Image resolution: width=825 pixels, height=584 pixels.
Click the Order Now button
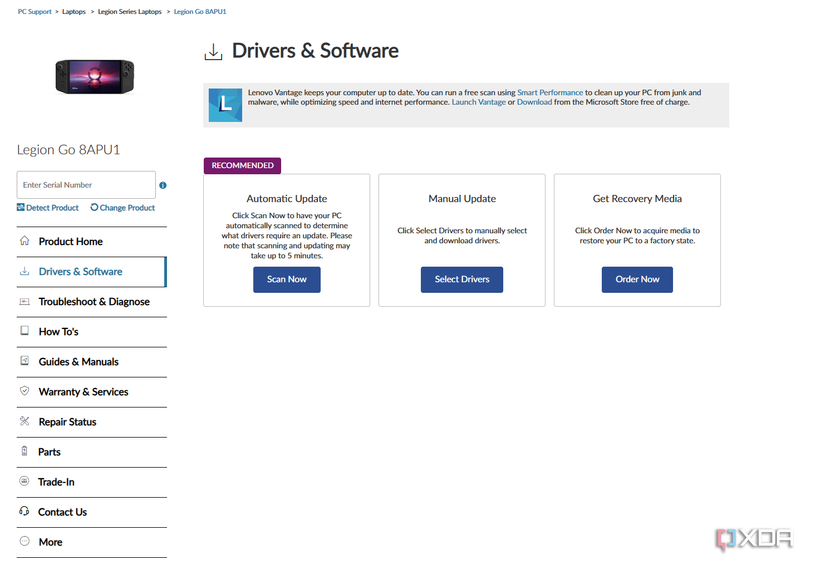tap(637, 279)
